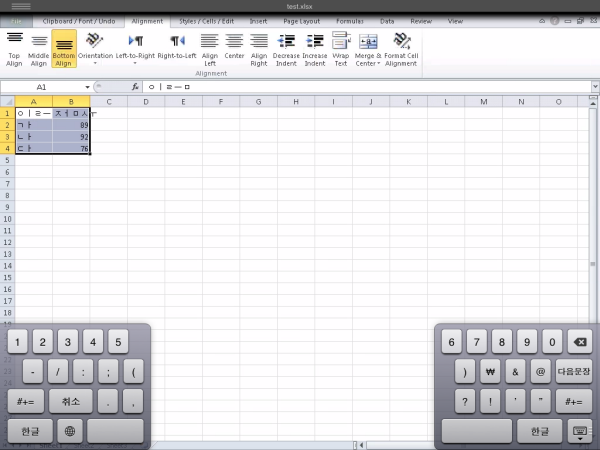The image size is (600, 450).
Task: Tap the @ key on keyboard
Action: 540,372
